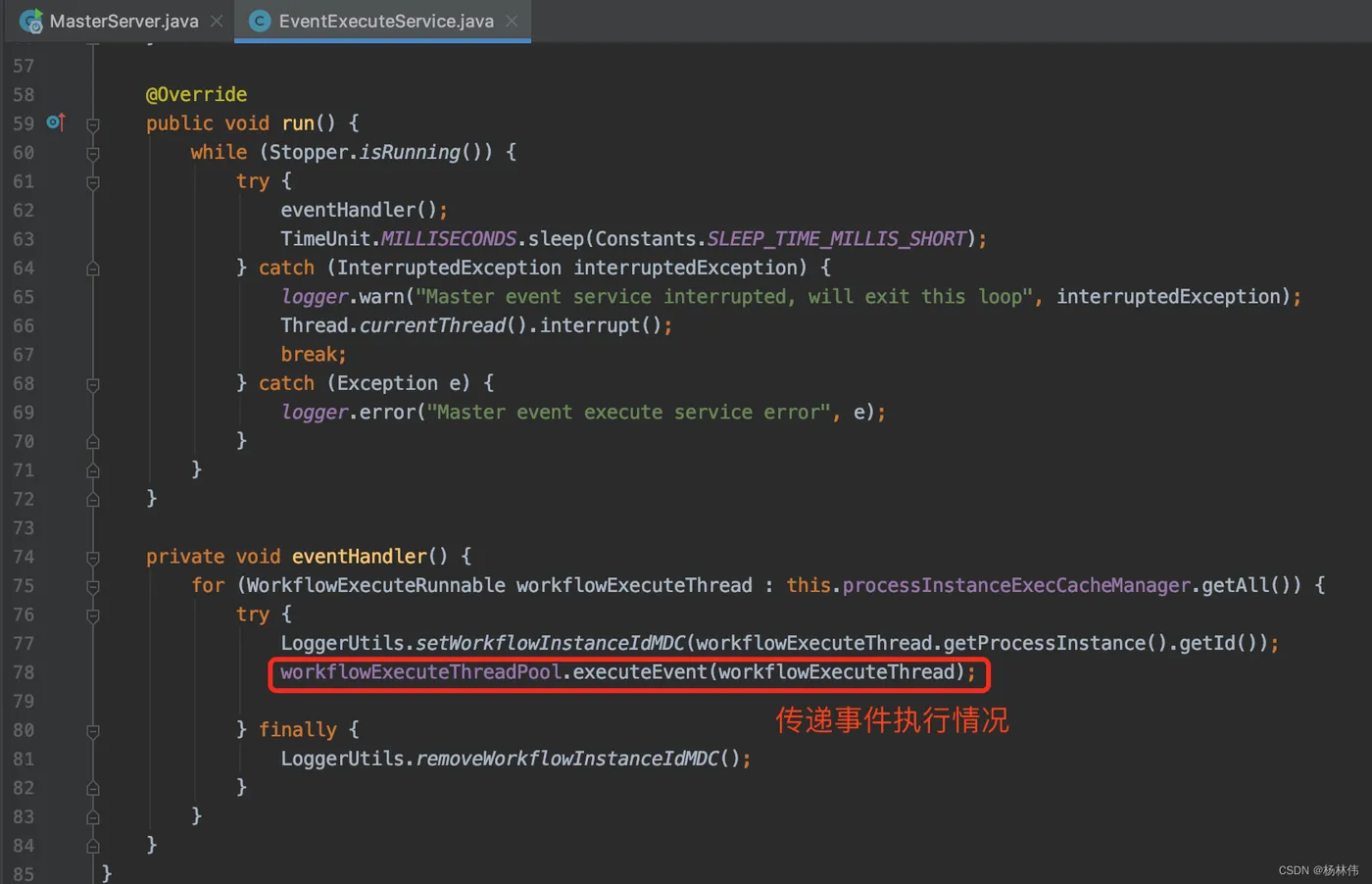
Task: Click workflowExecuteThreadPool on line 78
Action: [421, 672]
